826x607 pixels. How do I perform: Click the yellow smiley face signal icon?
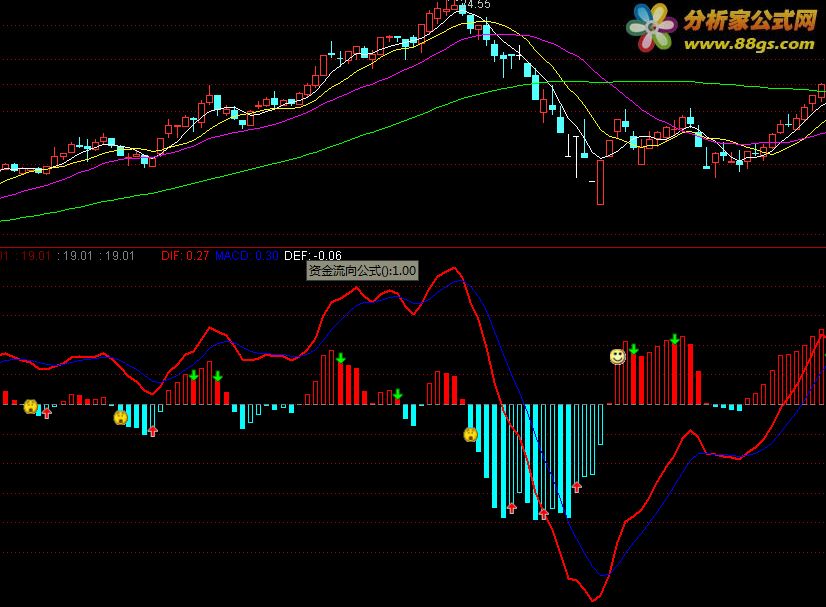pyautogui.click(x=617, y=357)
